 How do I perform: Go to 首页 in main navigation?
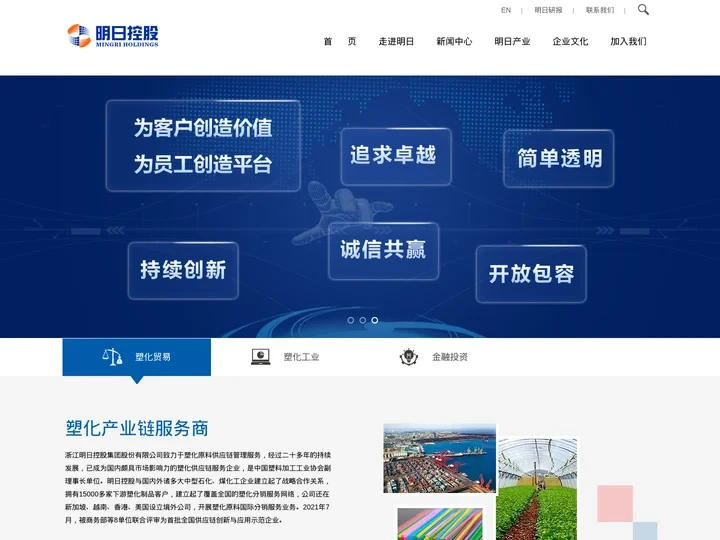point(340,41)
